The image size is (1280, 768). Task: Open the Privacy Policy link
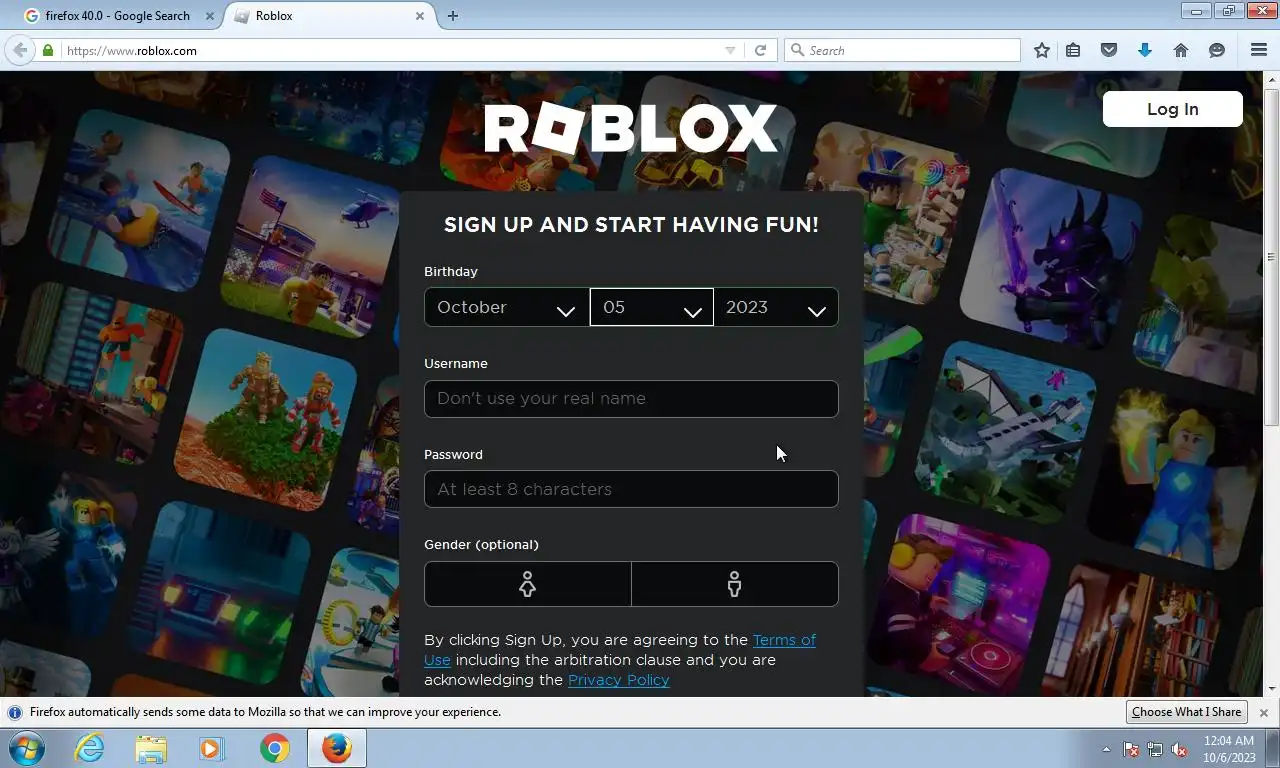(x=619, y=680)
